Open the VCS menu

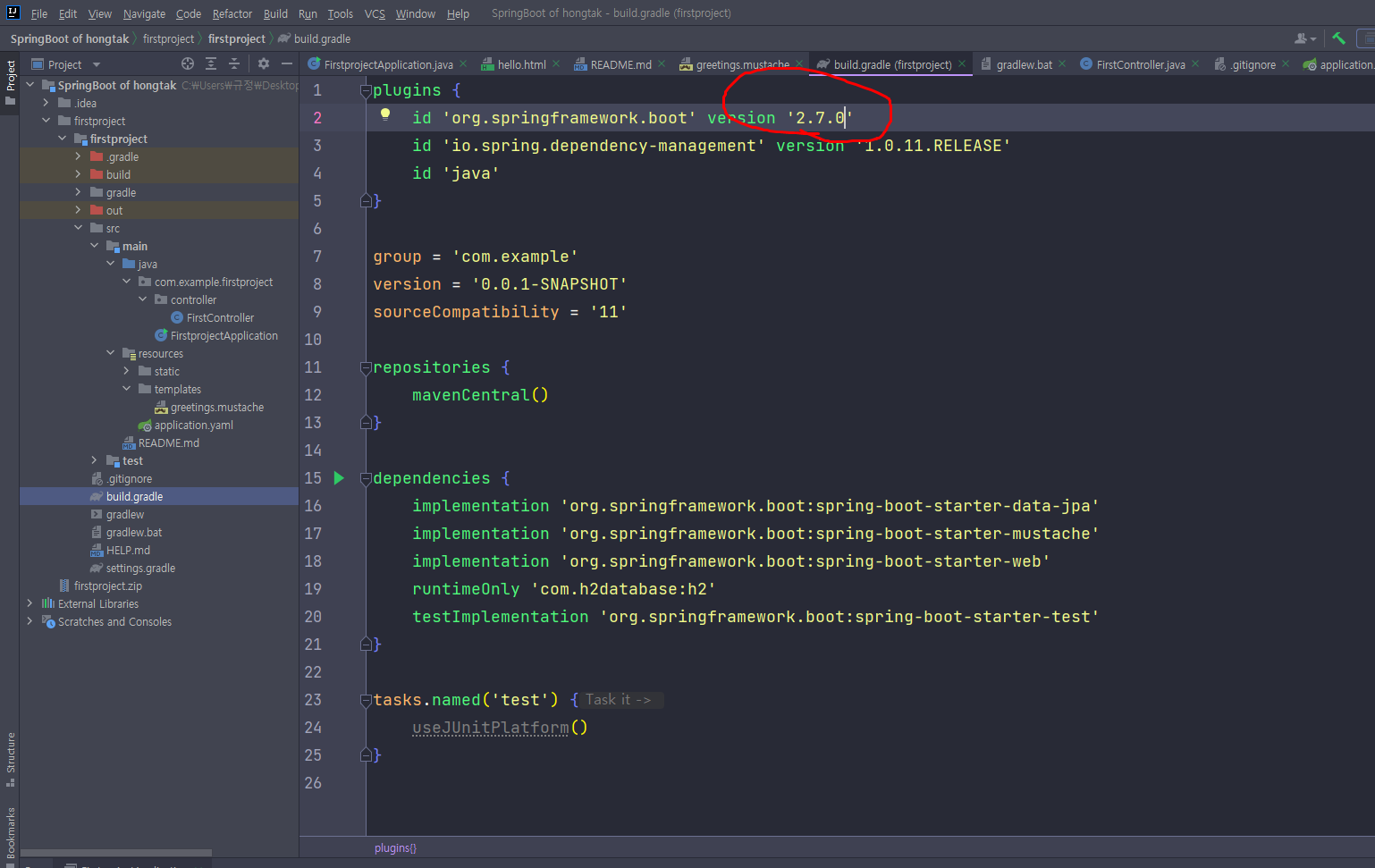[x=375, y=13]
